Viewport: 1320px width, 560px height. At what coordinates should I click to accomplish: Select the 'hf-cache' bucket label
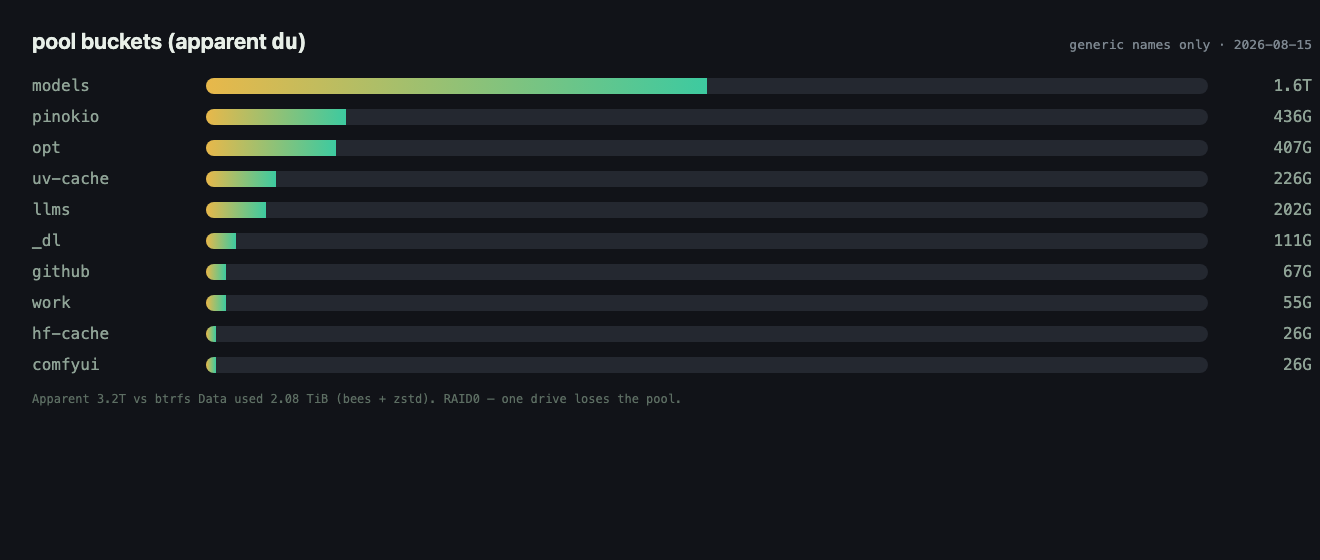pos(71,334)
